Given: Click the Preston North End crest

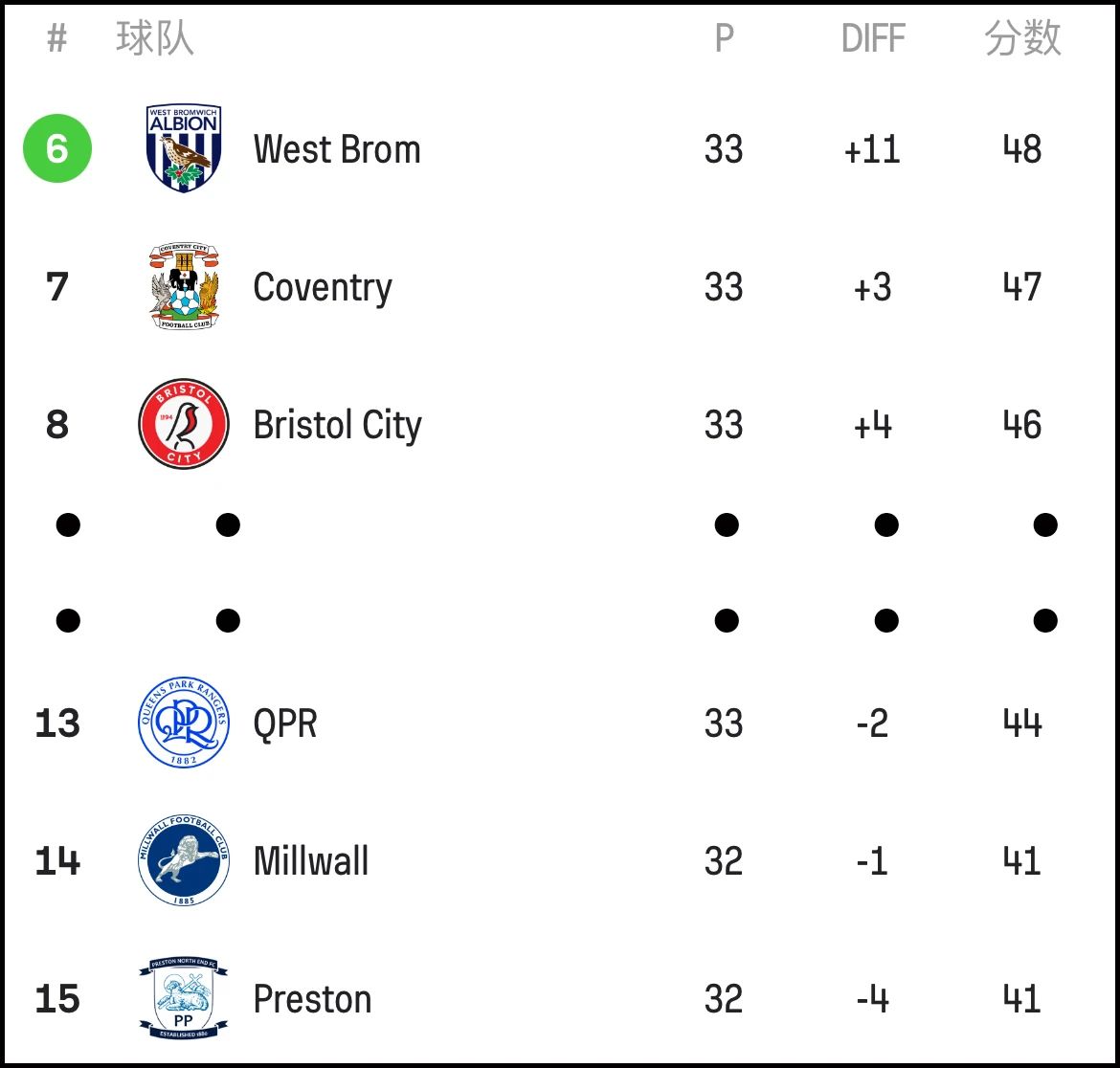Looking at the screenshot, I should [x=184, y=998].
